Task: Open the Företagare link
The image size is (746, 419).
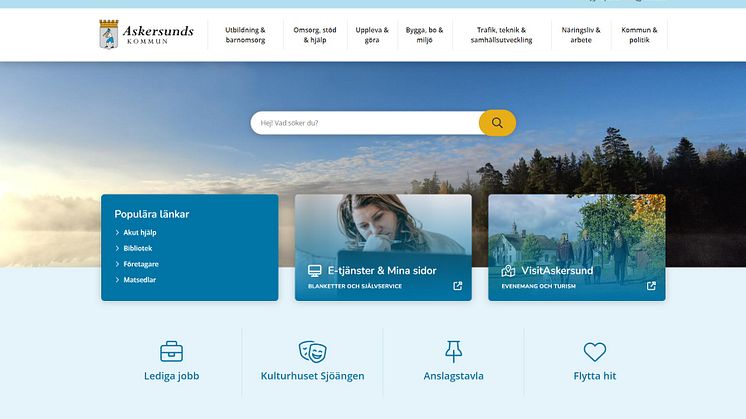Action: coord(141,264)
